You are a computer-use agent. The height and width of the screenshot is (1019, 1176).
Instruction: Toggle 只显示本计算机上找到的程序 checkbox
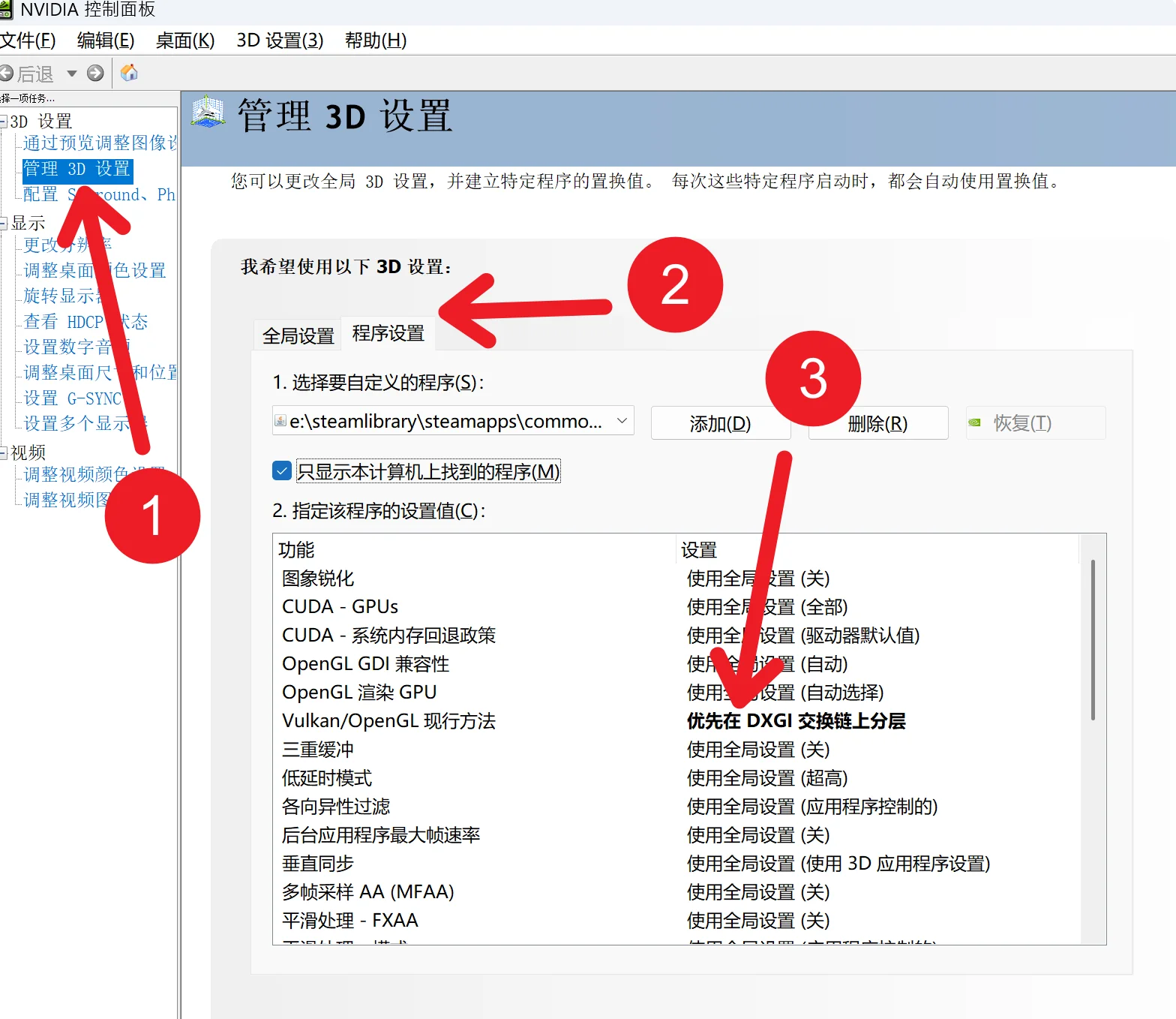click(282, 471)
